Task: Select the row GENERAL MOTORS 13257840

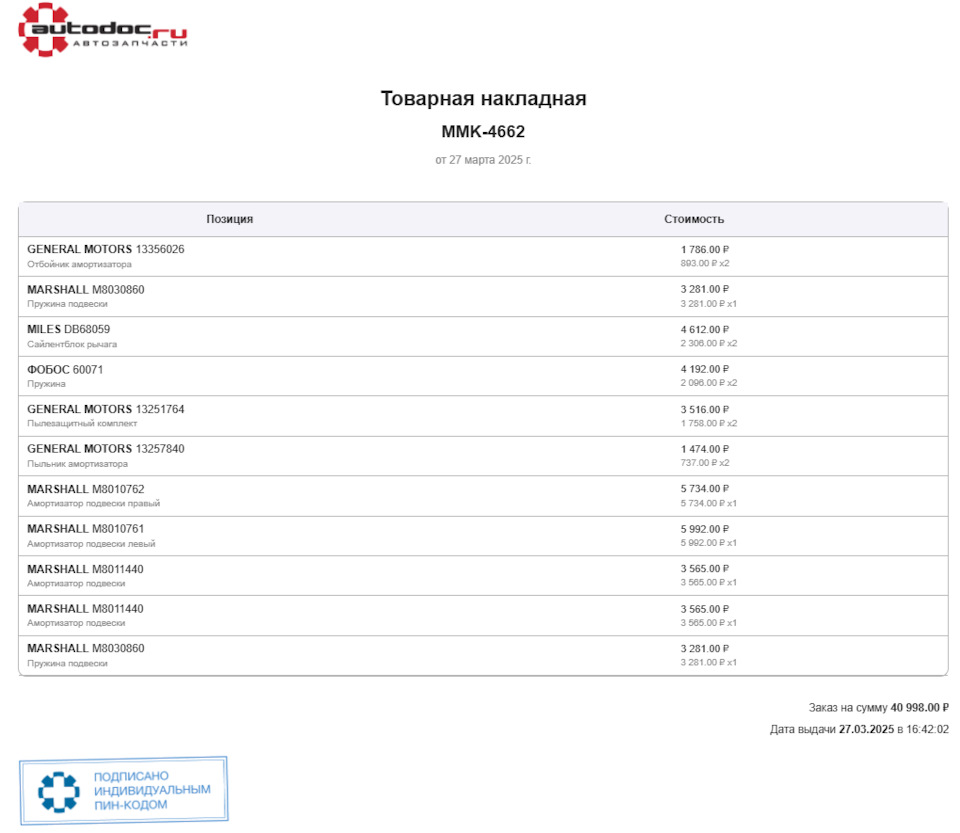Action: 483,456
